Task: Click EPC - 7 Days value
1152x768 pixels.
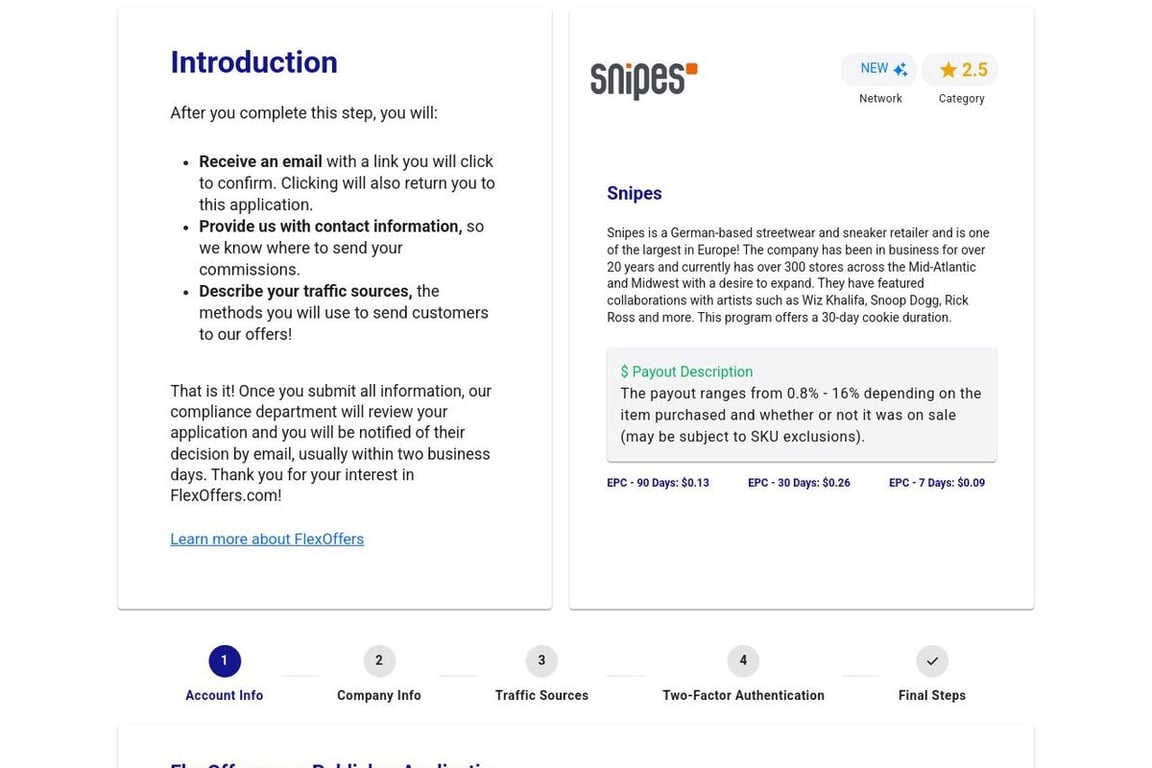Action: coord(937,483)
